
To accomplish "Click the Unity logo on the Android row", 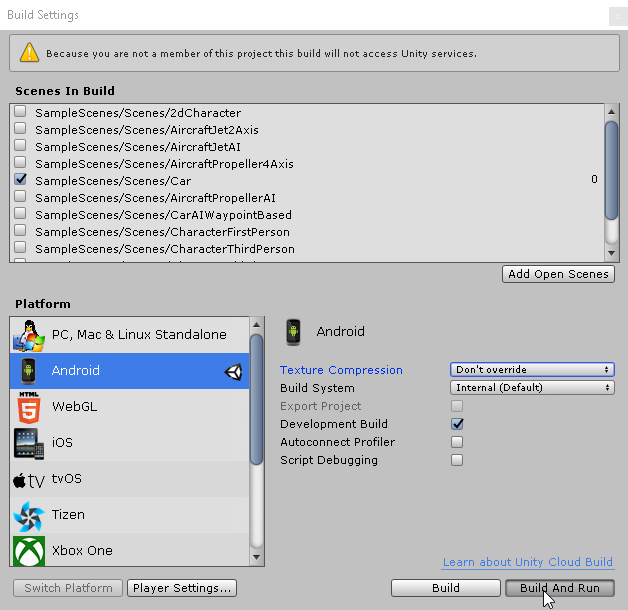I will tap(233, 372).
